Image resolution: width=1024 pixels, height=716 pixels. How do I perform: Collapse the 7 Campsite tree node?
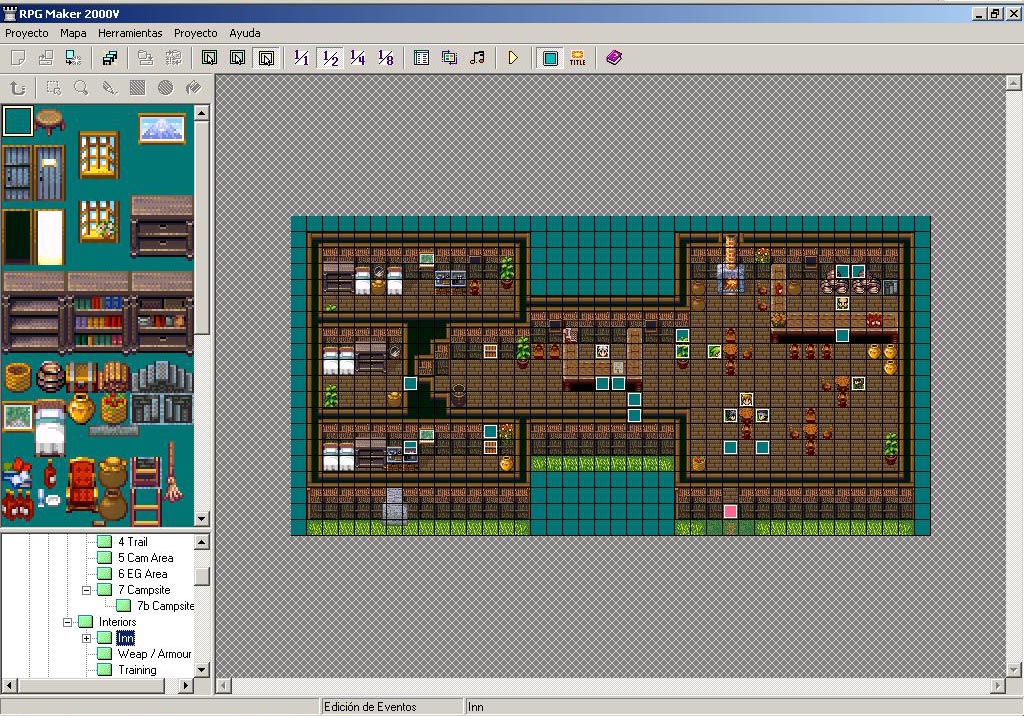click(86, 590)
